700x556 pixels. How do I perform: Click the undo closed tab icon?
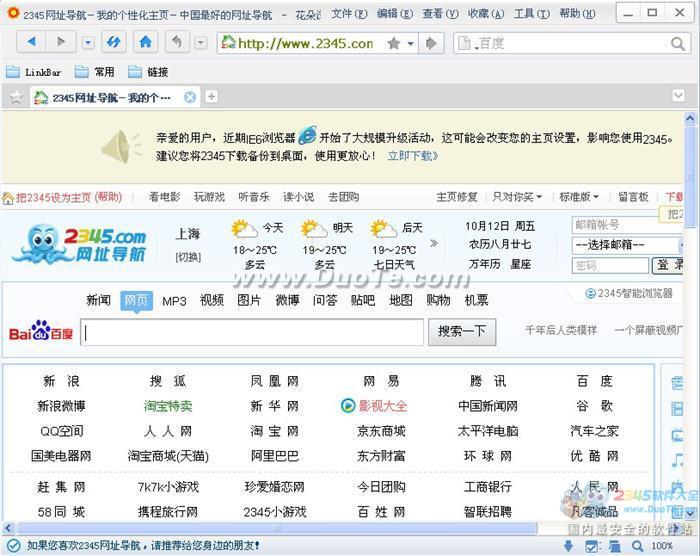[x=177, y=42]
